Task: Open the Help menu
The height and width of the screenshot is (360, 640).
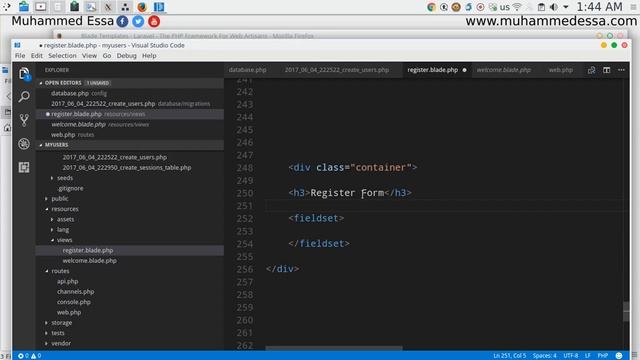Action: [149, 56]
